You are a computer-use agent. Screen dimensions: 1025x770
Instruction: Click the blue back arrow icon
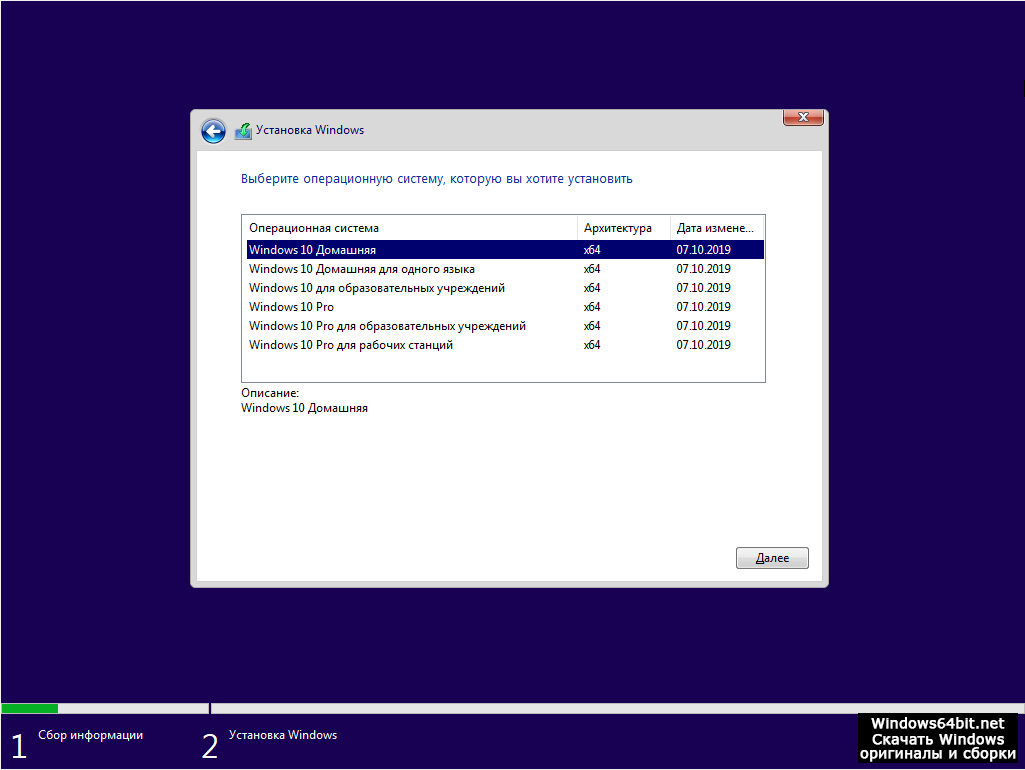point(213,131)
